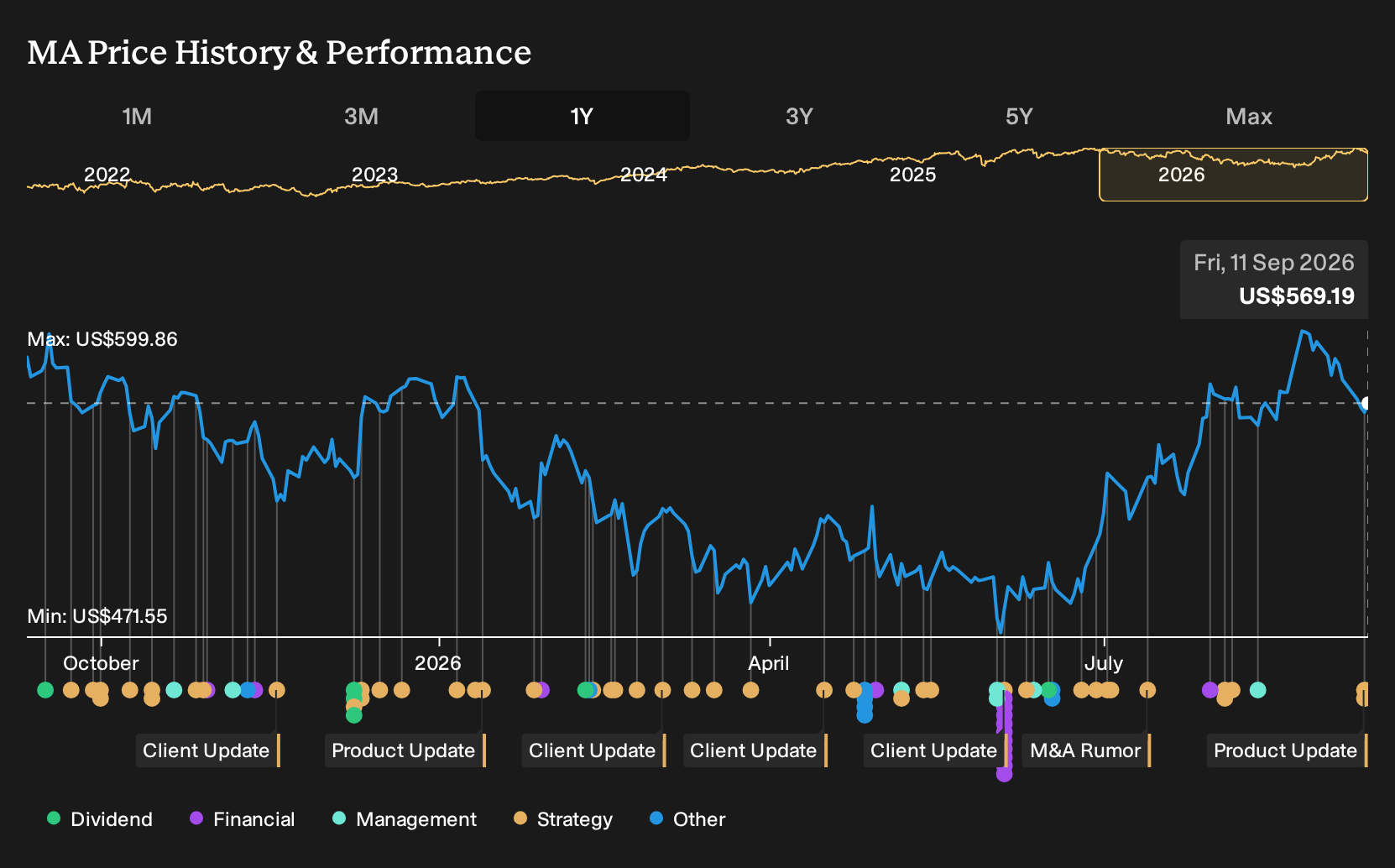This screenshot has width=1395, height=868.
Task: Click the July axis label
Action: click(1104, 663)
